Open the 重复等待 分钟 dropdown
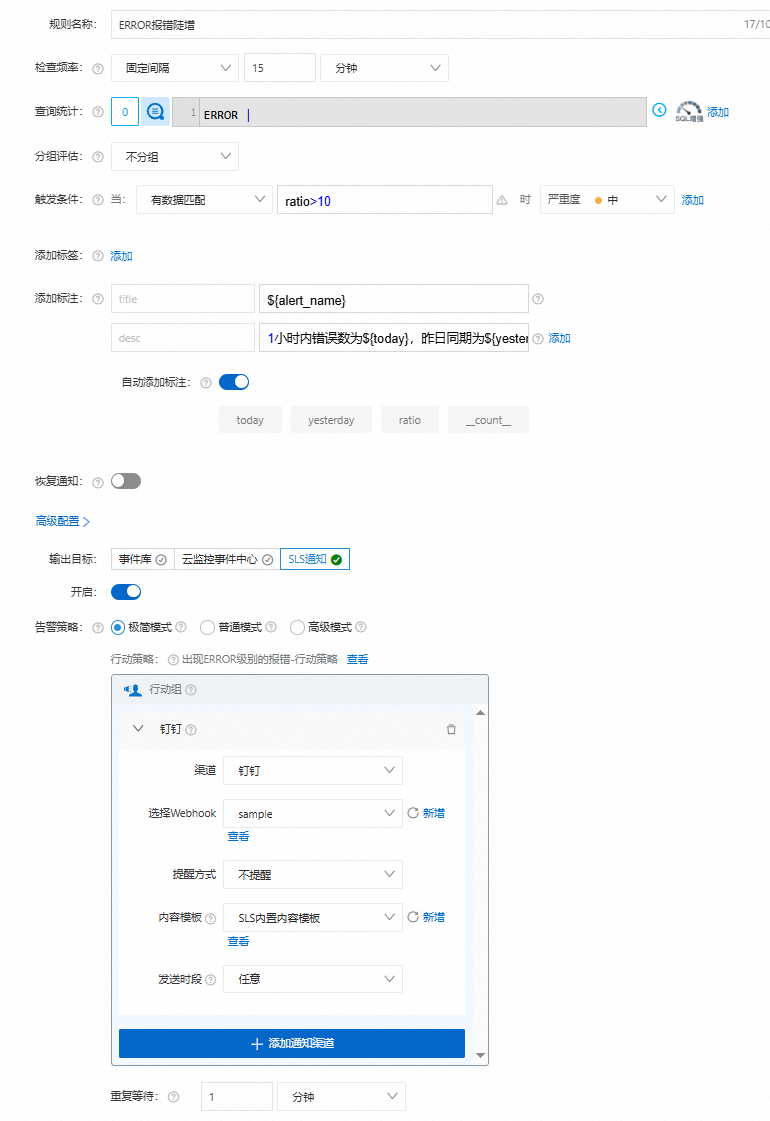The height and width of the screenshot is (1121, 770). pyautogui.click(x=342, y=1097)
